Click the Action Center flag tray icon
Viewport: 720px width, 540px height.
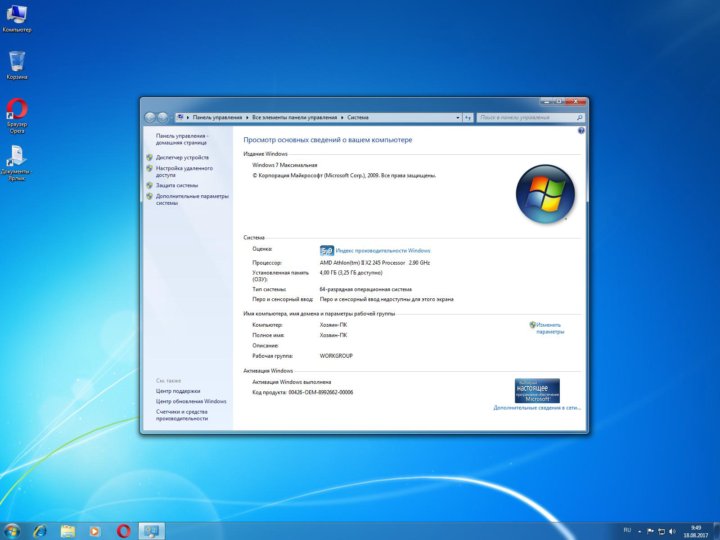coord(650,531)
